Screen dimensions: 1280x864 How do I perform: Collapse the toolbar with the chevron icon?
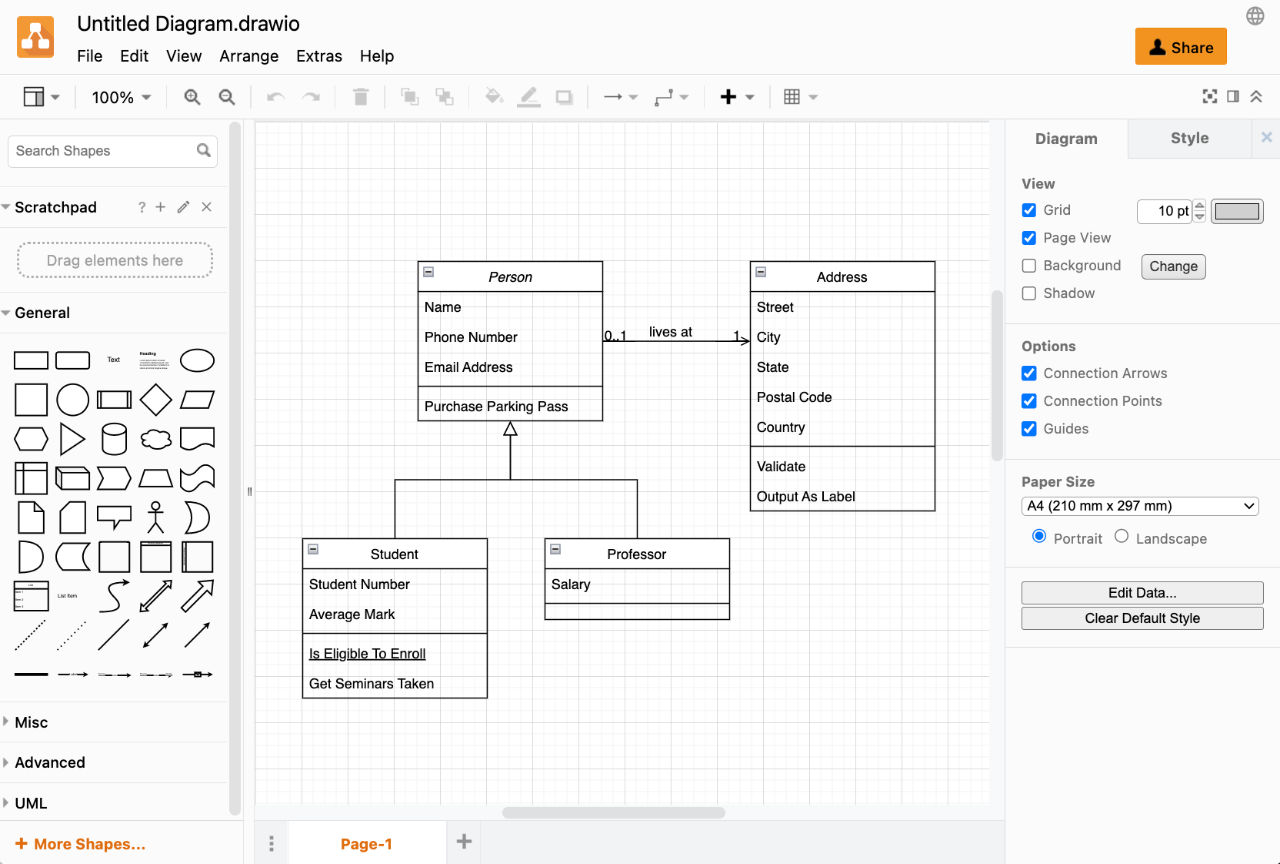(1257, 96)
